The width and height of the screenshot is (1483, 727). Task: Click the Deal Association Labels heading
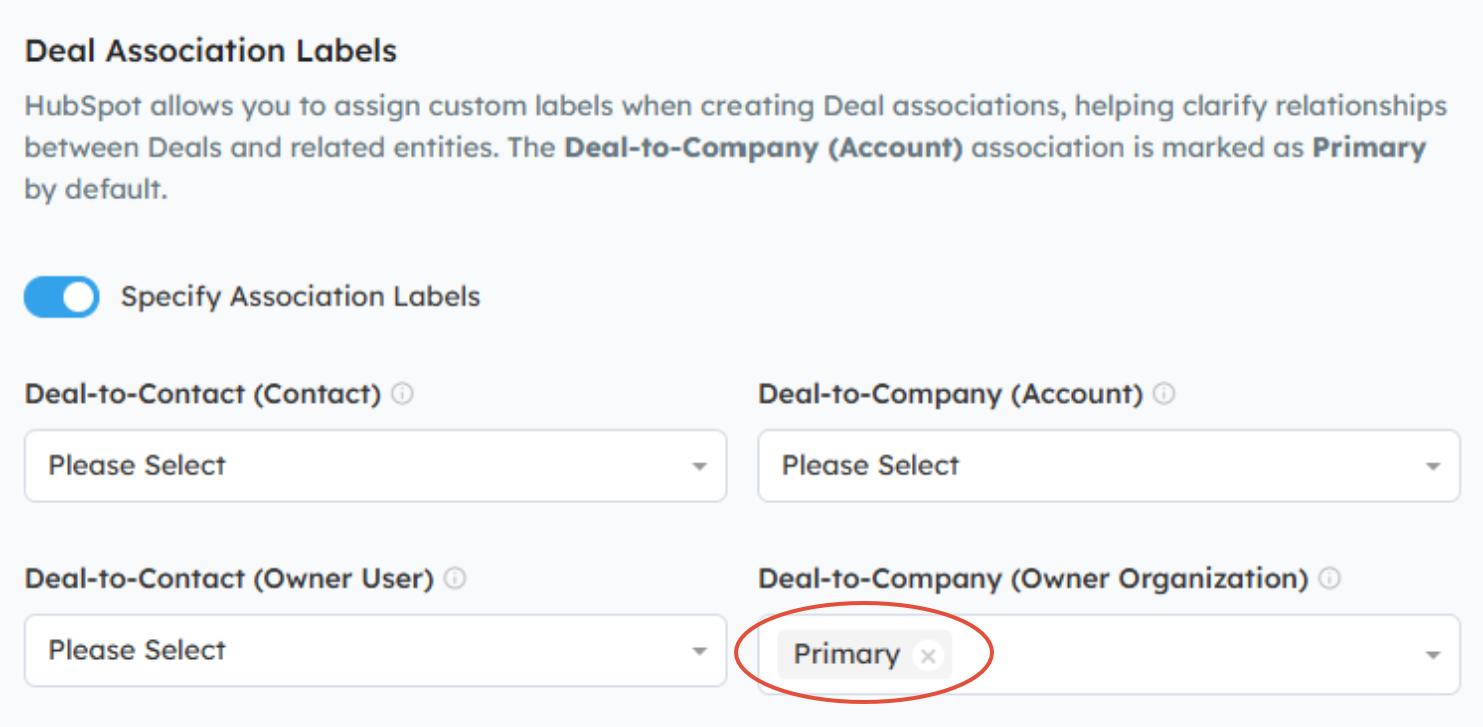click(211, 51)
